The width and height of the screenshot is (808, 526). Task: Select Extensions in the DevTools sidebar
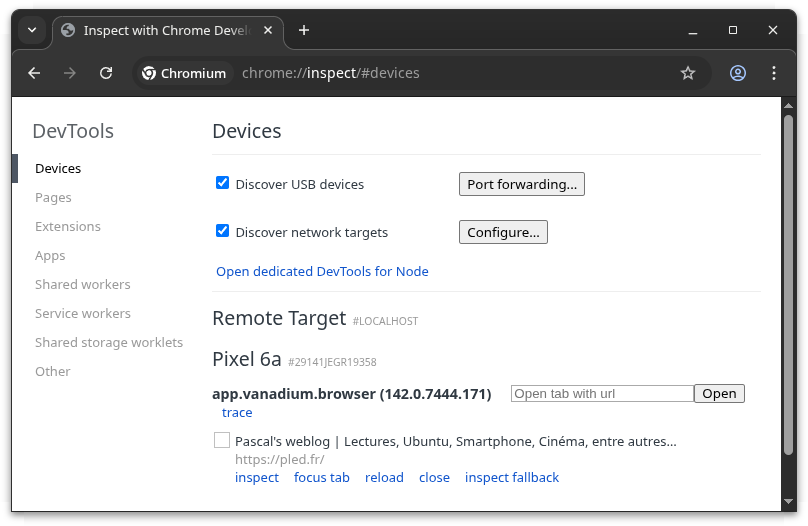coord(68,227)
